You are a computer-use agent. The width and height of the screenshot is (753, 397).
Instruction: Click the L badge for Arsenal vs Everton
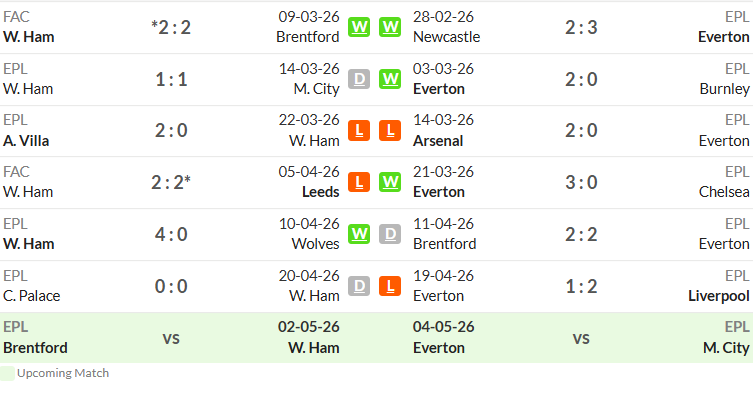tap(390, 131)
